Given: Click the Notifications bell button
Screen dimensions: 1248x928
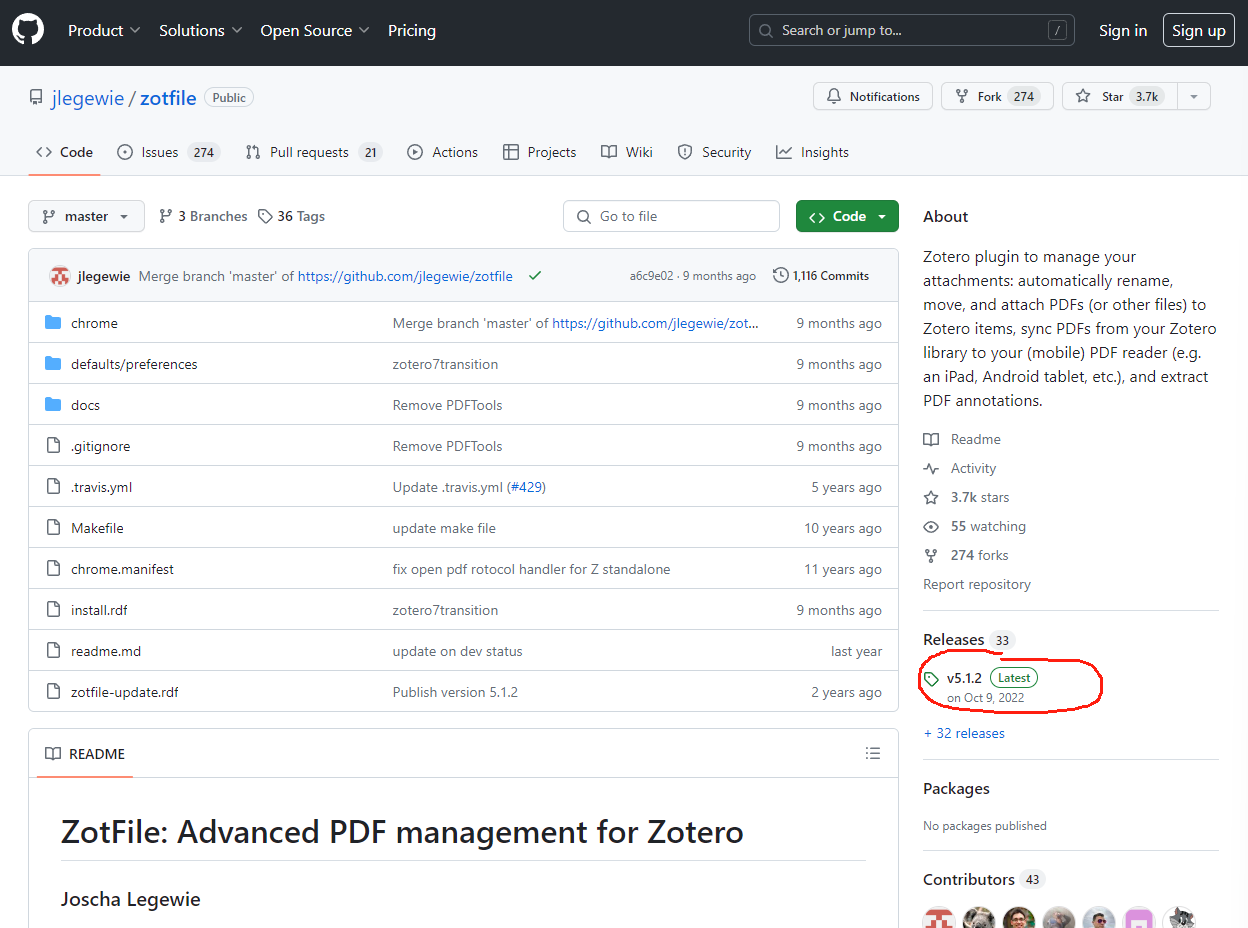Looking at the screenshot, I should pos(873,97).
